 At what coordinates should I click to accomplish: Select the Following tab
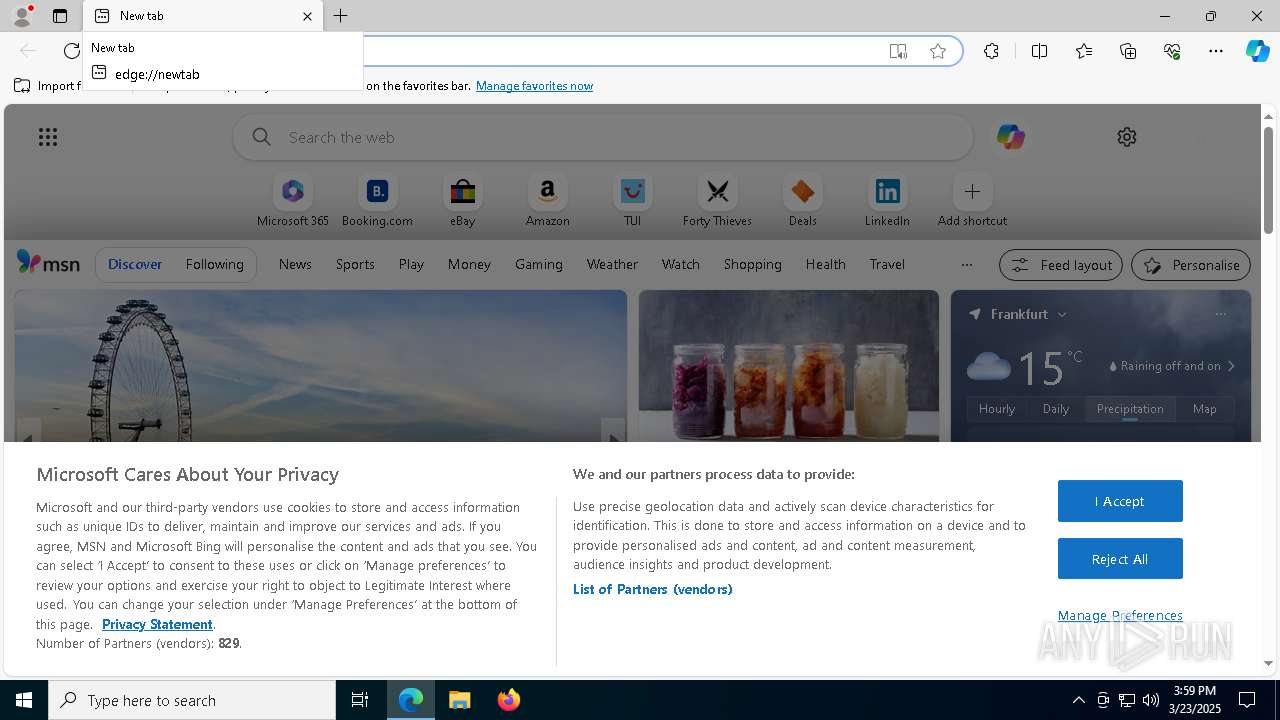point(214,264)
